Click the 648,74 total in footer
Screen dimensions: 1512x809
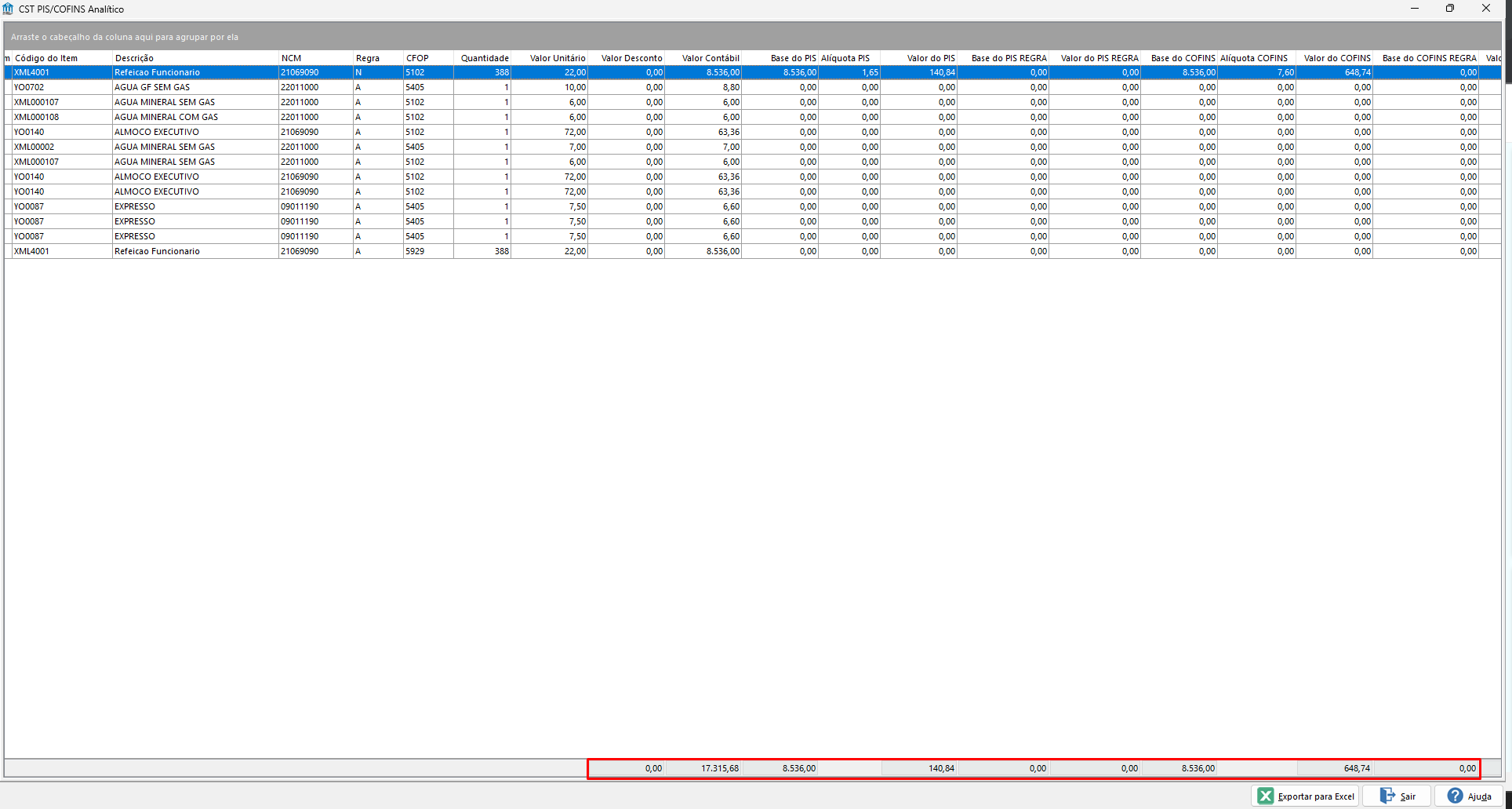coord(1357,768)
